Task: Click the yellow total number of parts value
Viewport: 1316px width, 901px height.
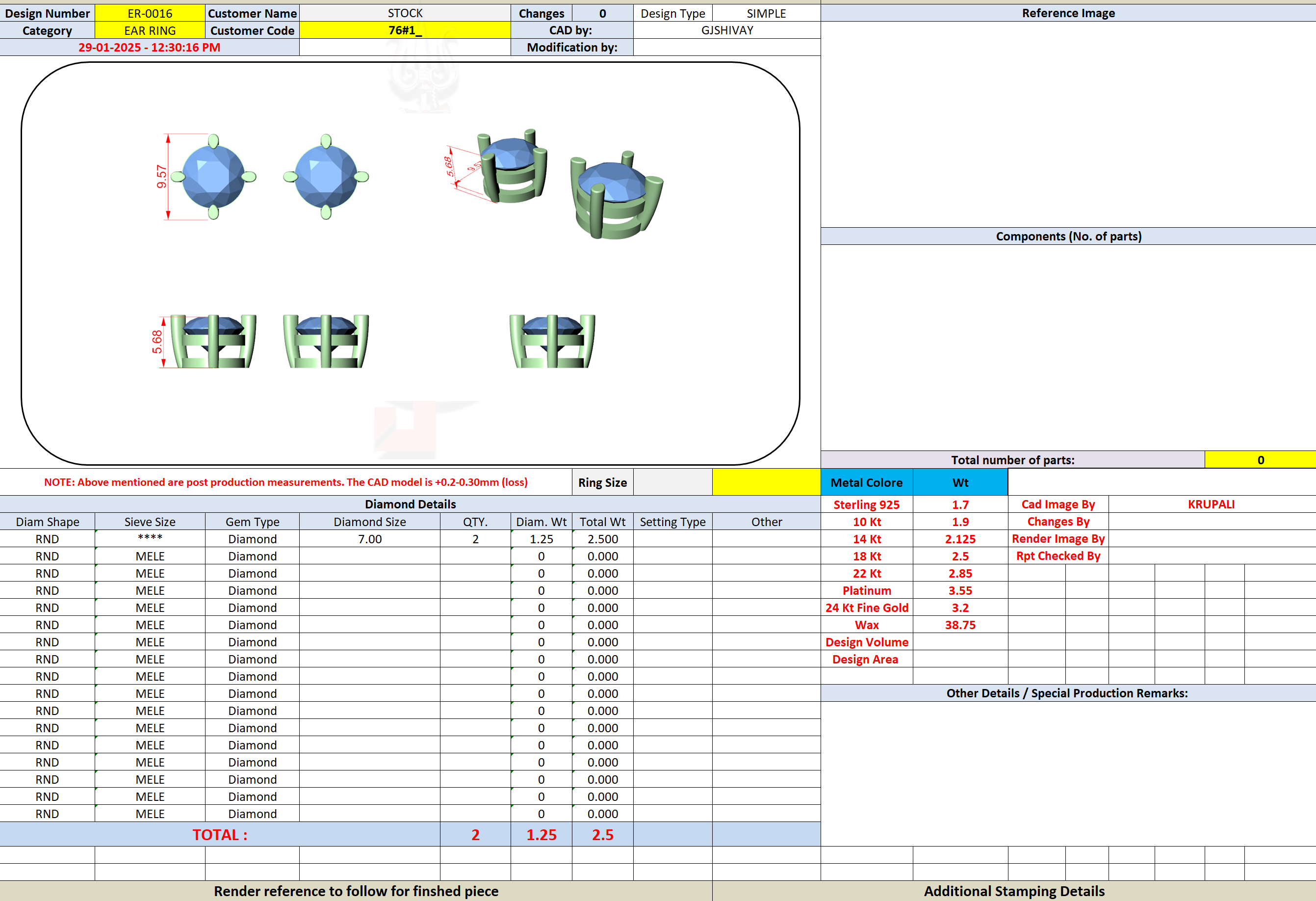Action: pyautogui.click(x=1260, y=459)
